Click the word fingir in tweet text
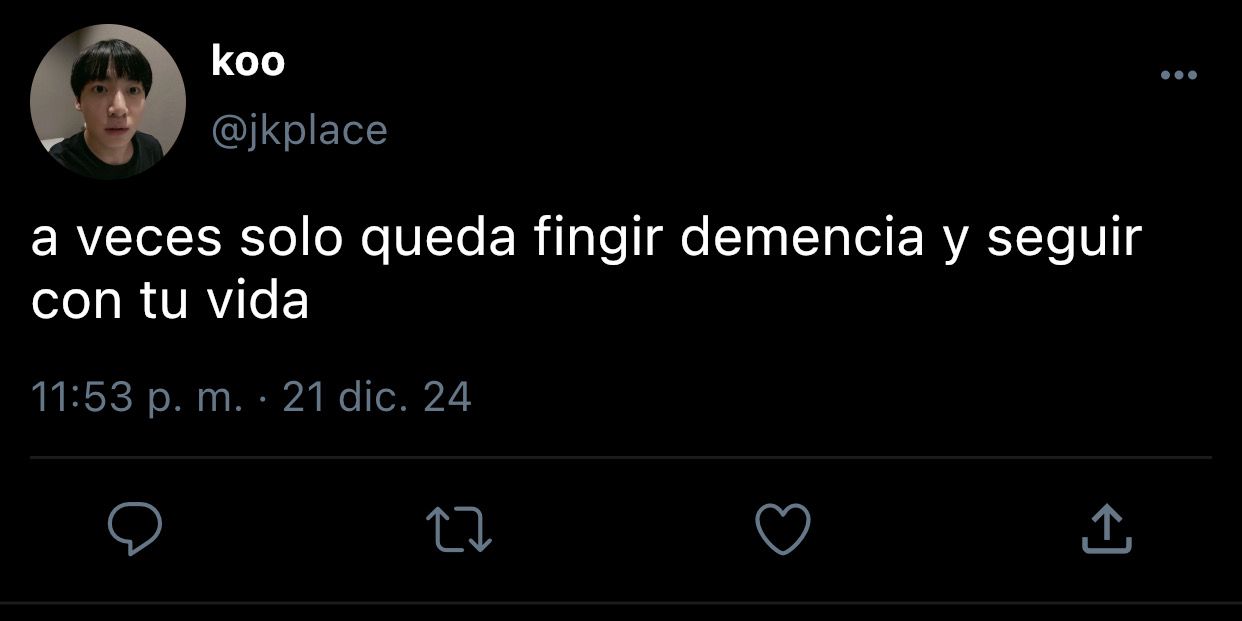Screen dimensions: 1242x621 pos(598,242)
